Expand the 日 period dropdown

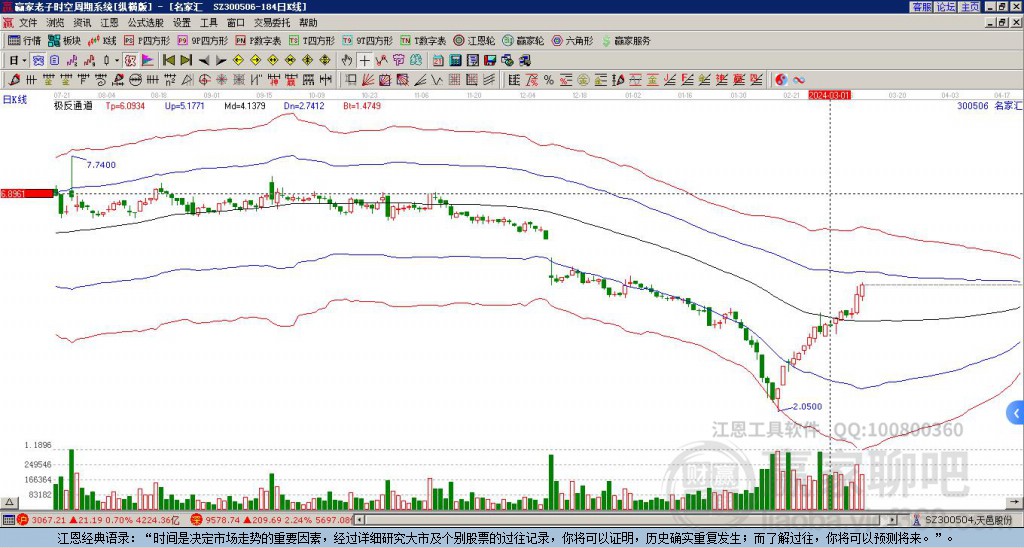[x=24, y=61]
